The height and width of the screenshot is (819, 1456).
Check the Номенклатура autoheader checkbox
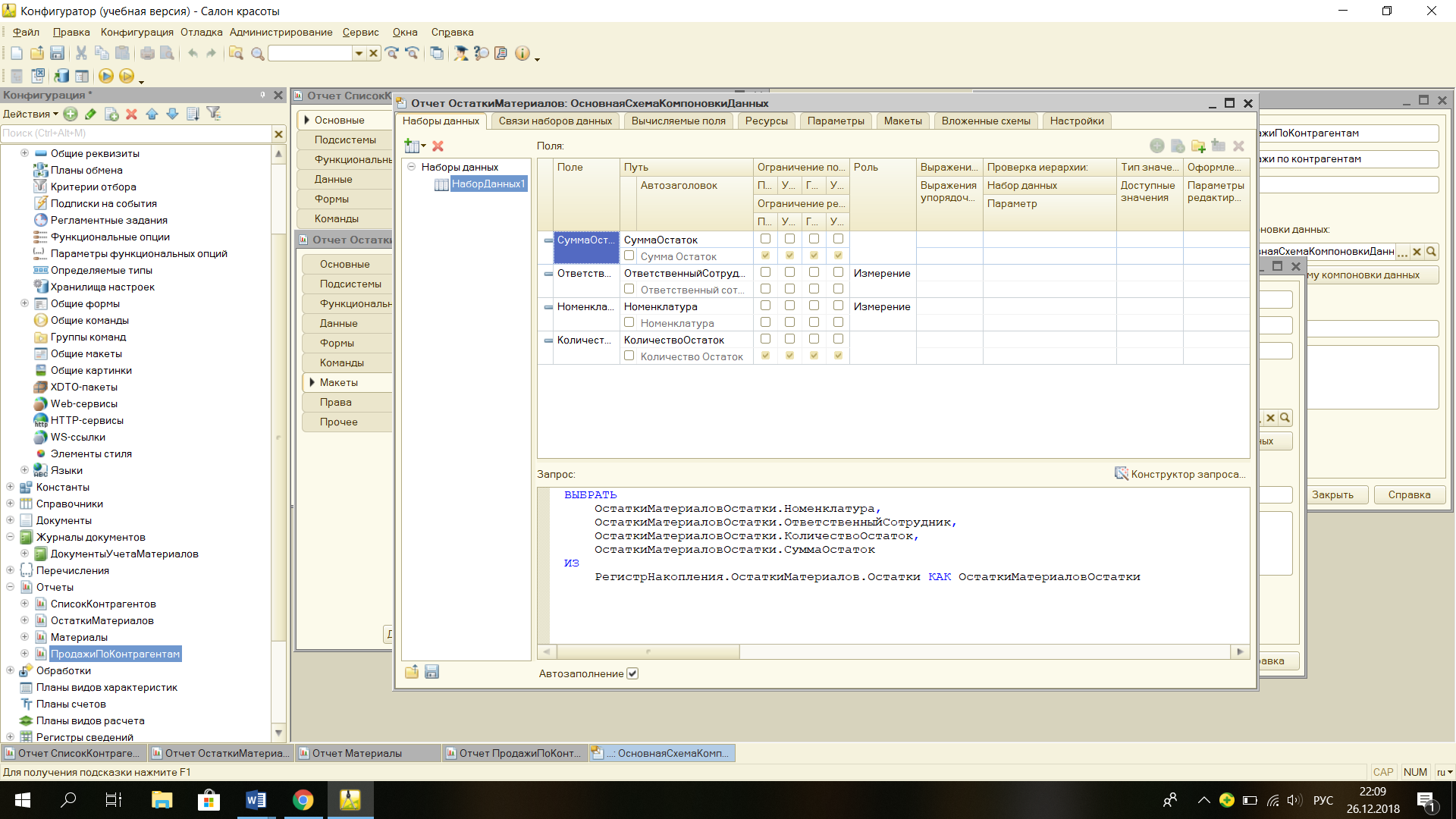click(x=629, y=322)
